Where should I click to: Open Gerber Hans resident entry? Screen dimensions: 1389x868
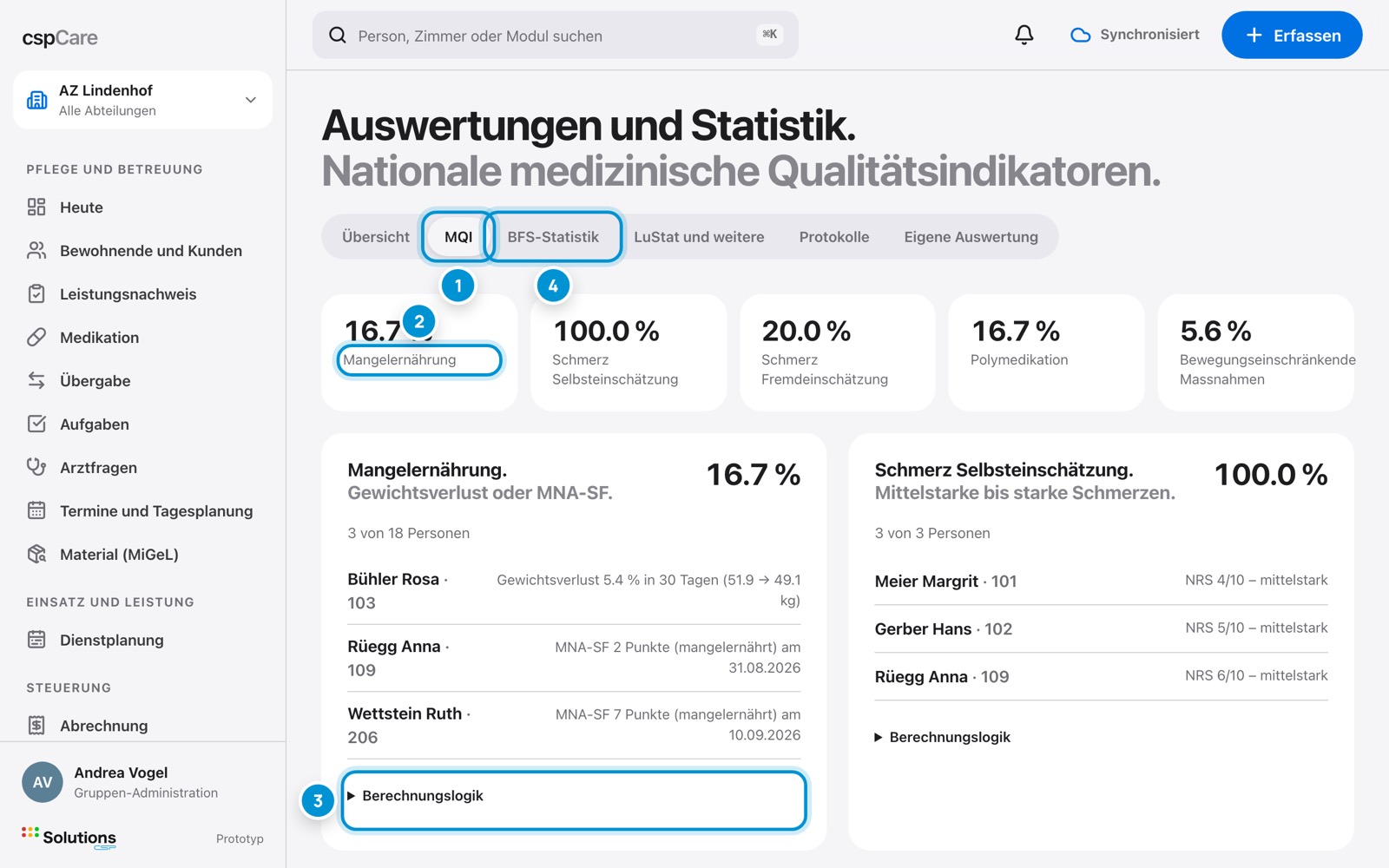click(1101, 628)
